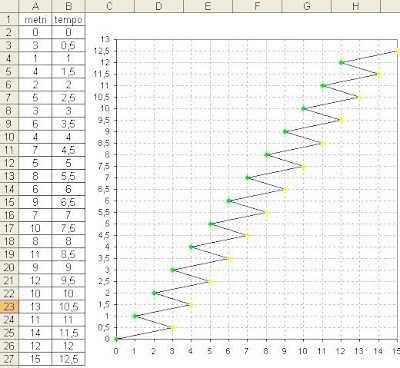Select cell A23 containing 13
Image resolution: width=400 pixels, height=368 pixels.
(x=35, y=307)
